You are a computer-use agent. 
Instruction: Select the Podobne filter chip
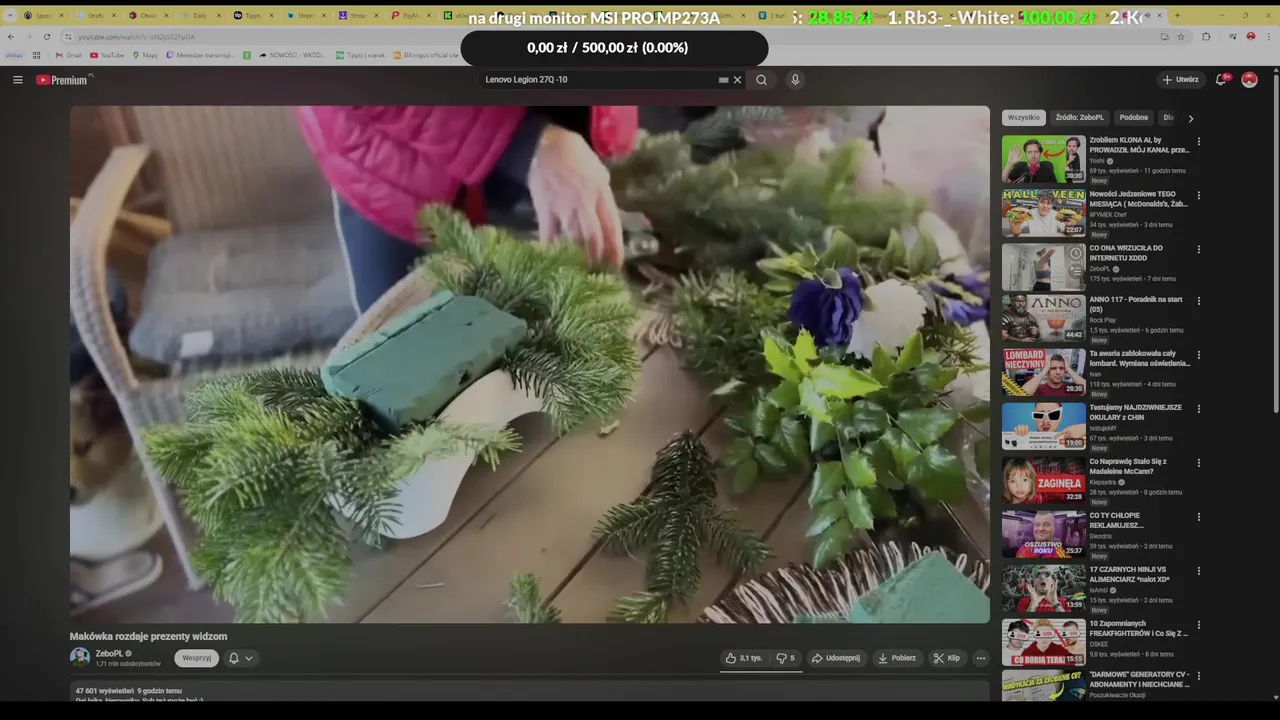pyautogui.click(x=1134, y=118)
